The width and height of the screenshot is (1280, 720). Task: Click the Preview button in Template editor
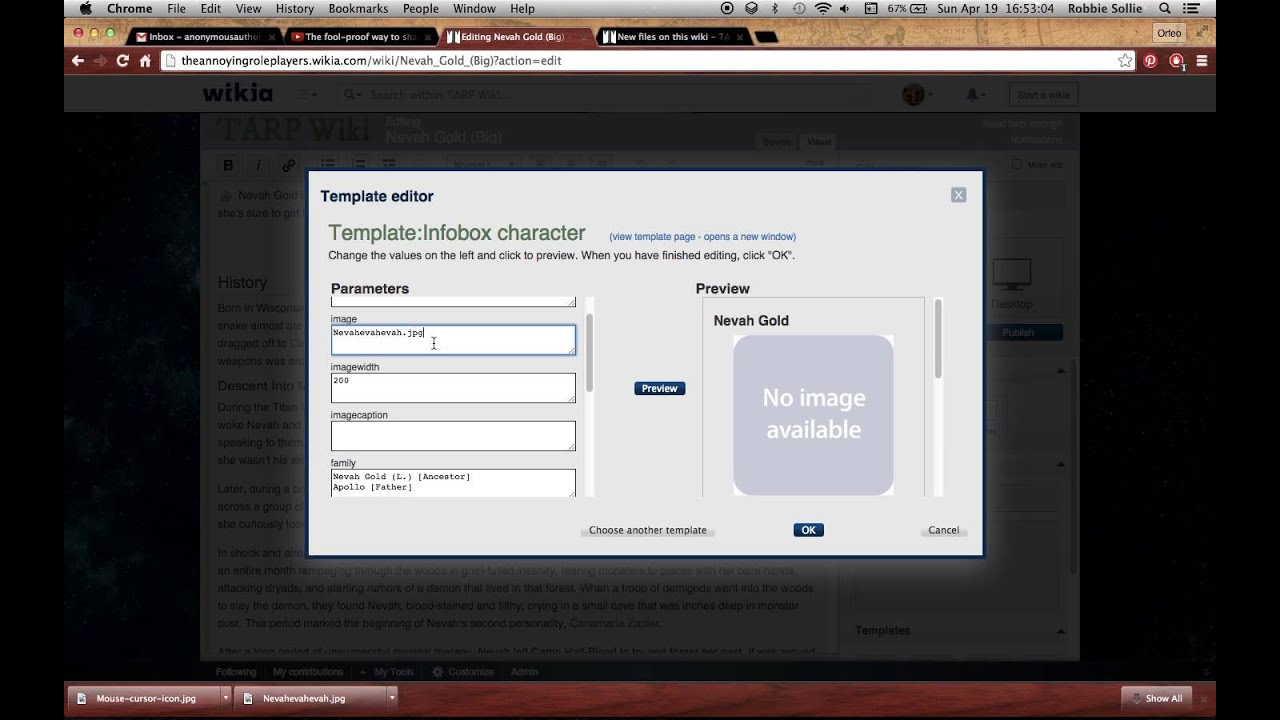click(659, 388)
